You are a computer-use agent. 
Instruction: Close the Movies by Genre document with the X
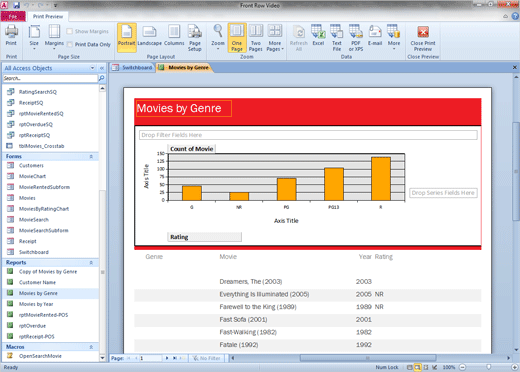click(x=515, y=68)
